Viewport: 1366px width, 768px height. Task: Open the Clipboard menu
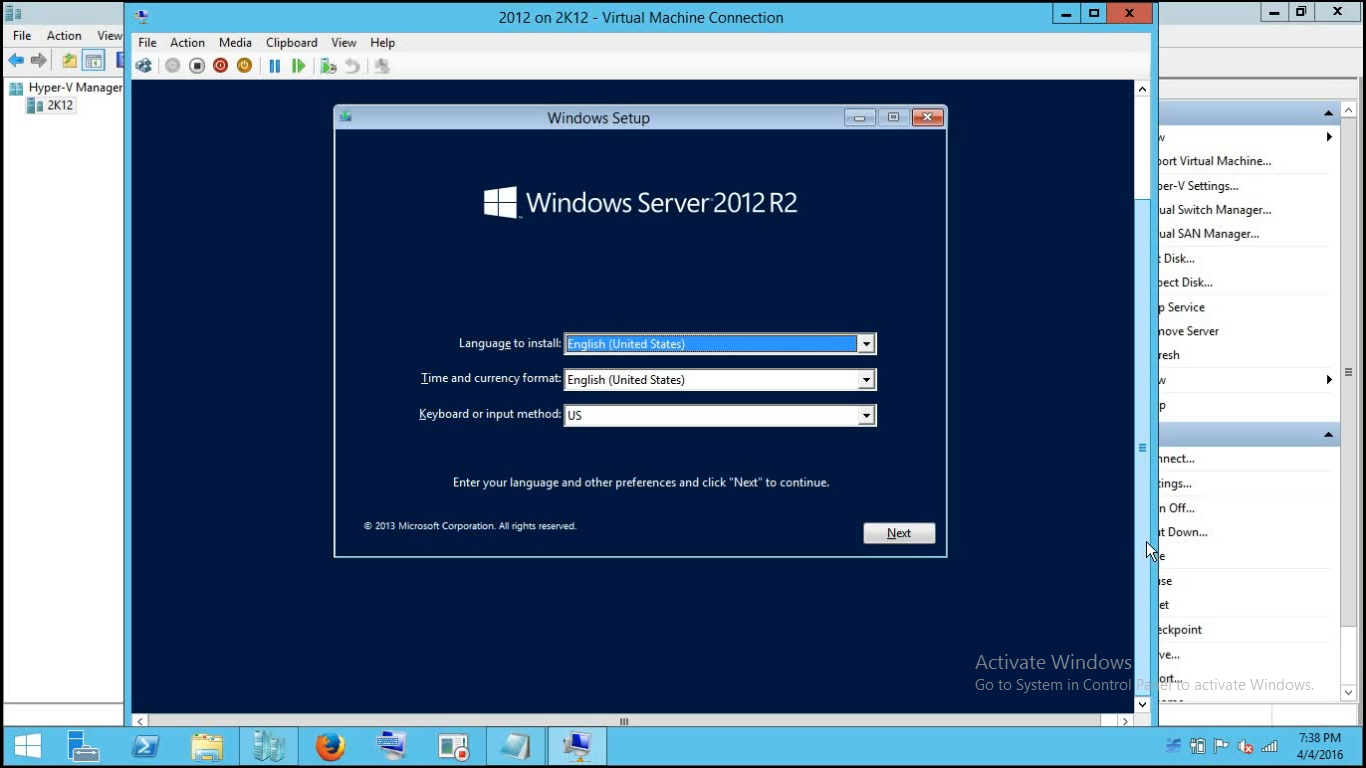click(291, 43)
